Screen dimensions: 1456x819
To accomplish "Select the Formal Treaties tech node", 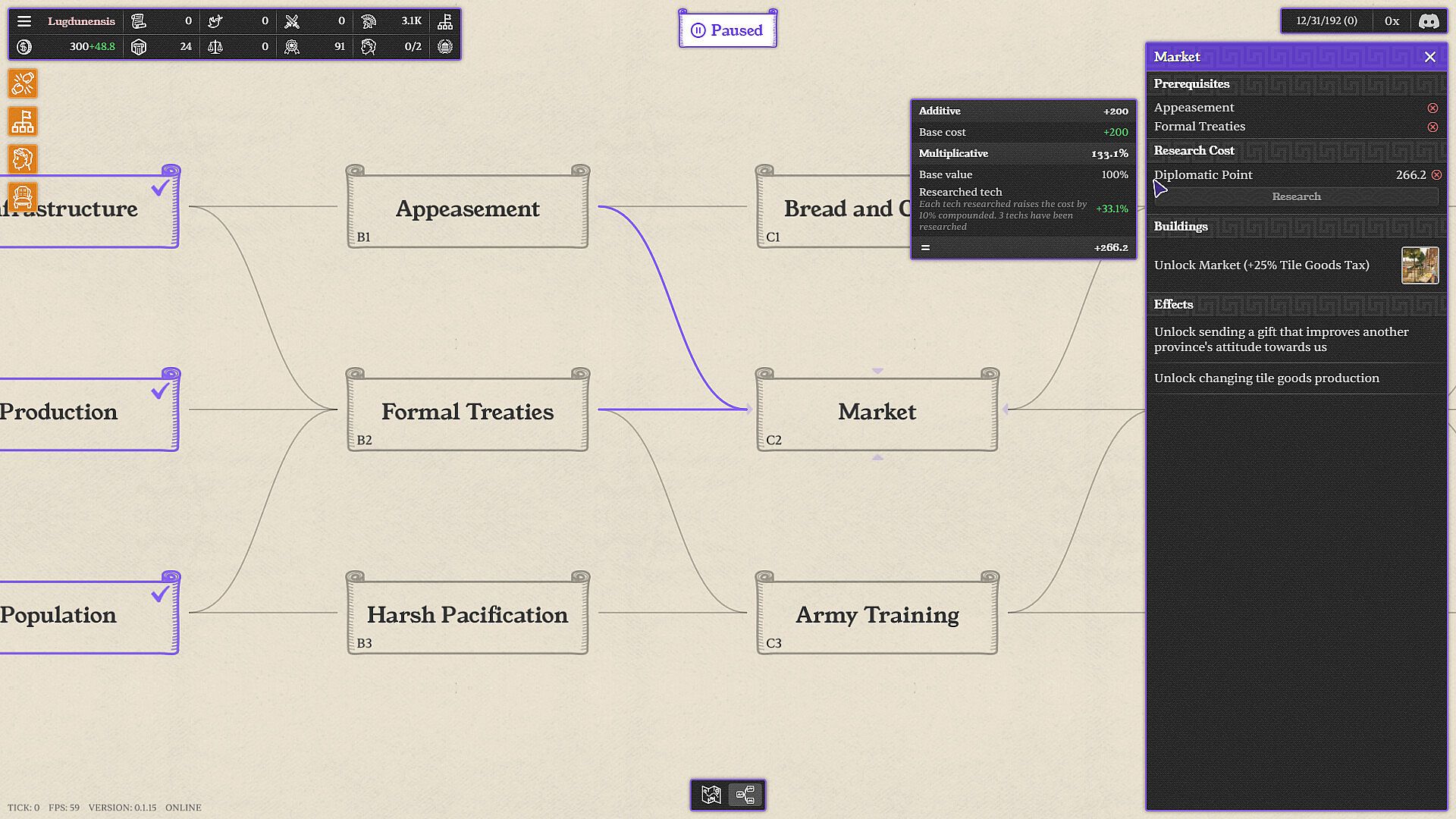I will 467,411.
